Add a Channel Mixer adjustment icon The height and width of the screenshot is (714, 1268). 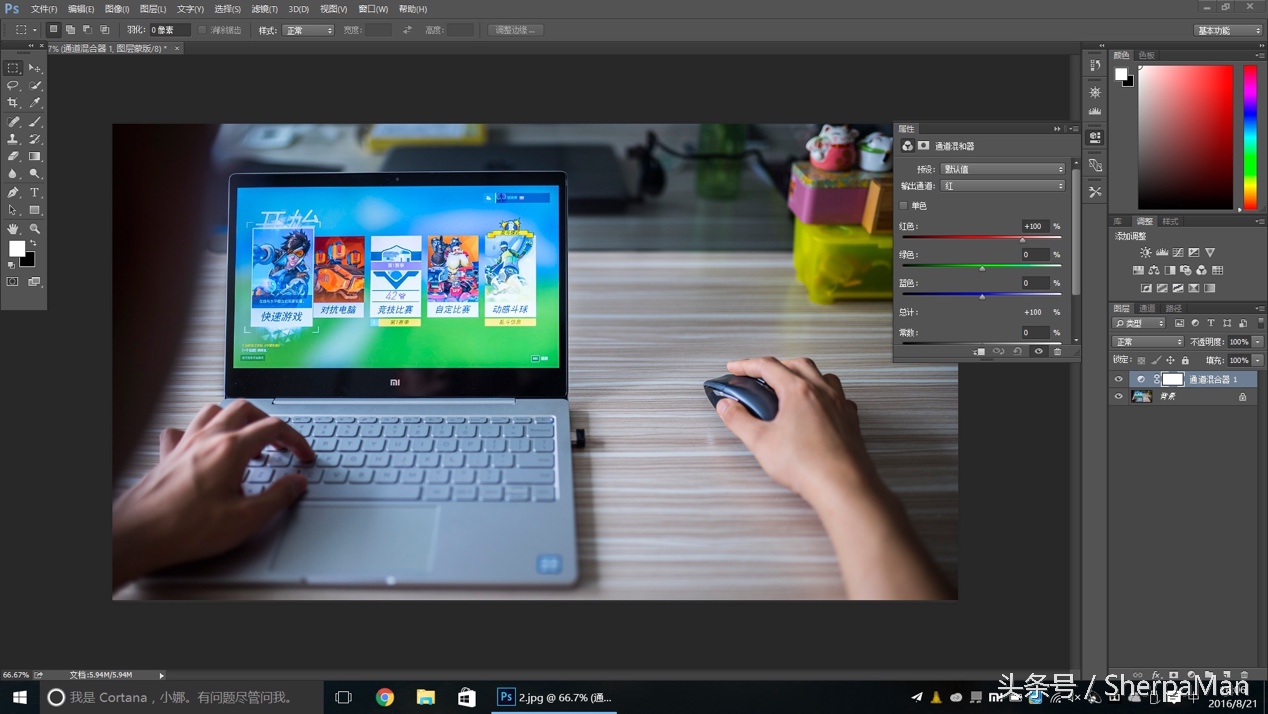tap(1201, 270)
